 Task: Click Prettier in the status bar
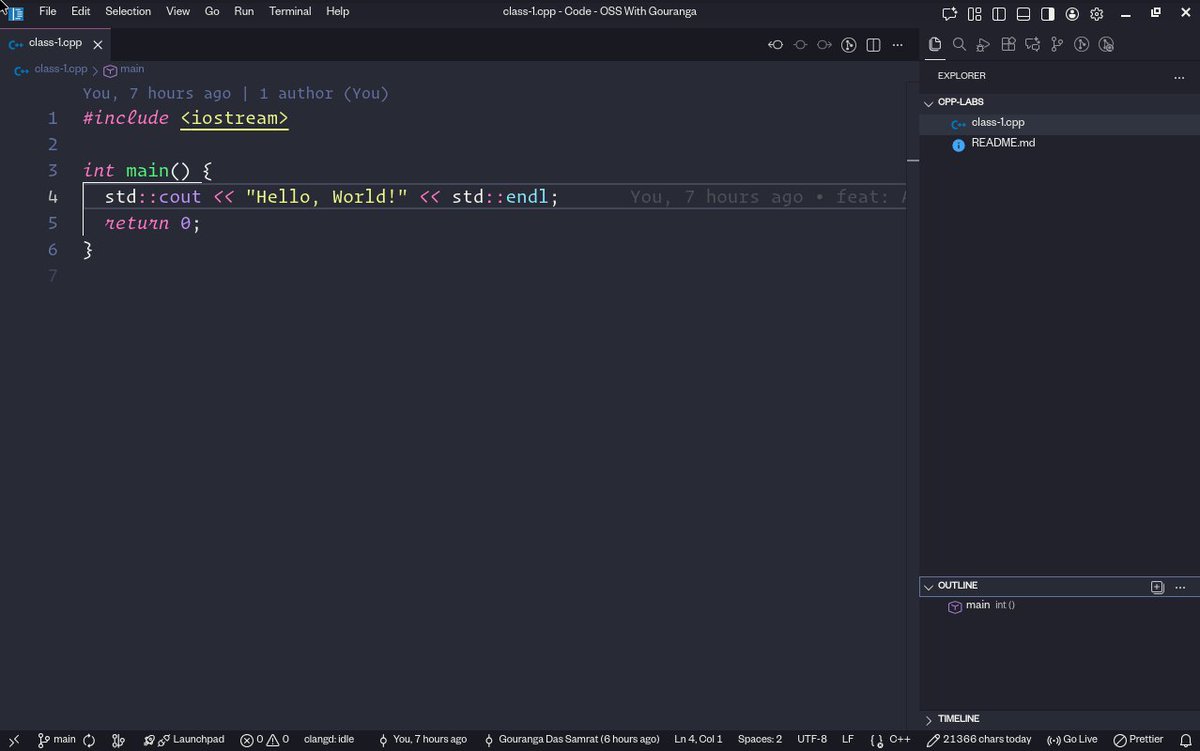pyautogui.click(x=1138, y=740)
